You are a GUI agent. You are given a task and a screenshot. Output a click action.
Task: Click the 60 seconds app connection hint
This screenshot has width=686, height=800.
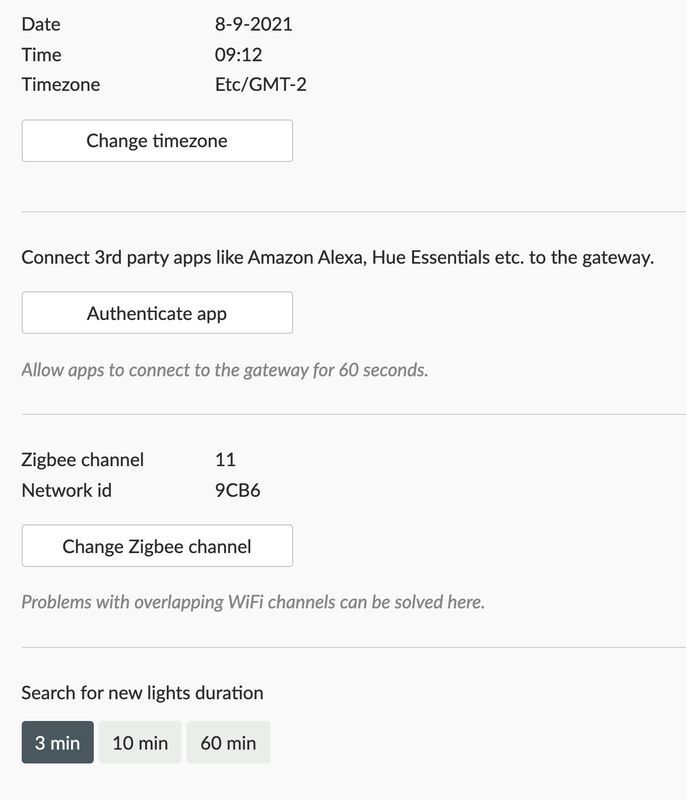(x=224, y=370)
